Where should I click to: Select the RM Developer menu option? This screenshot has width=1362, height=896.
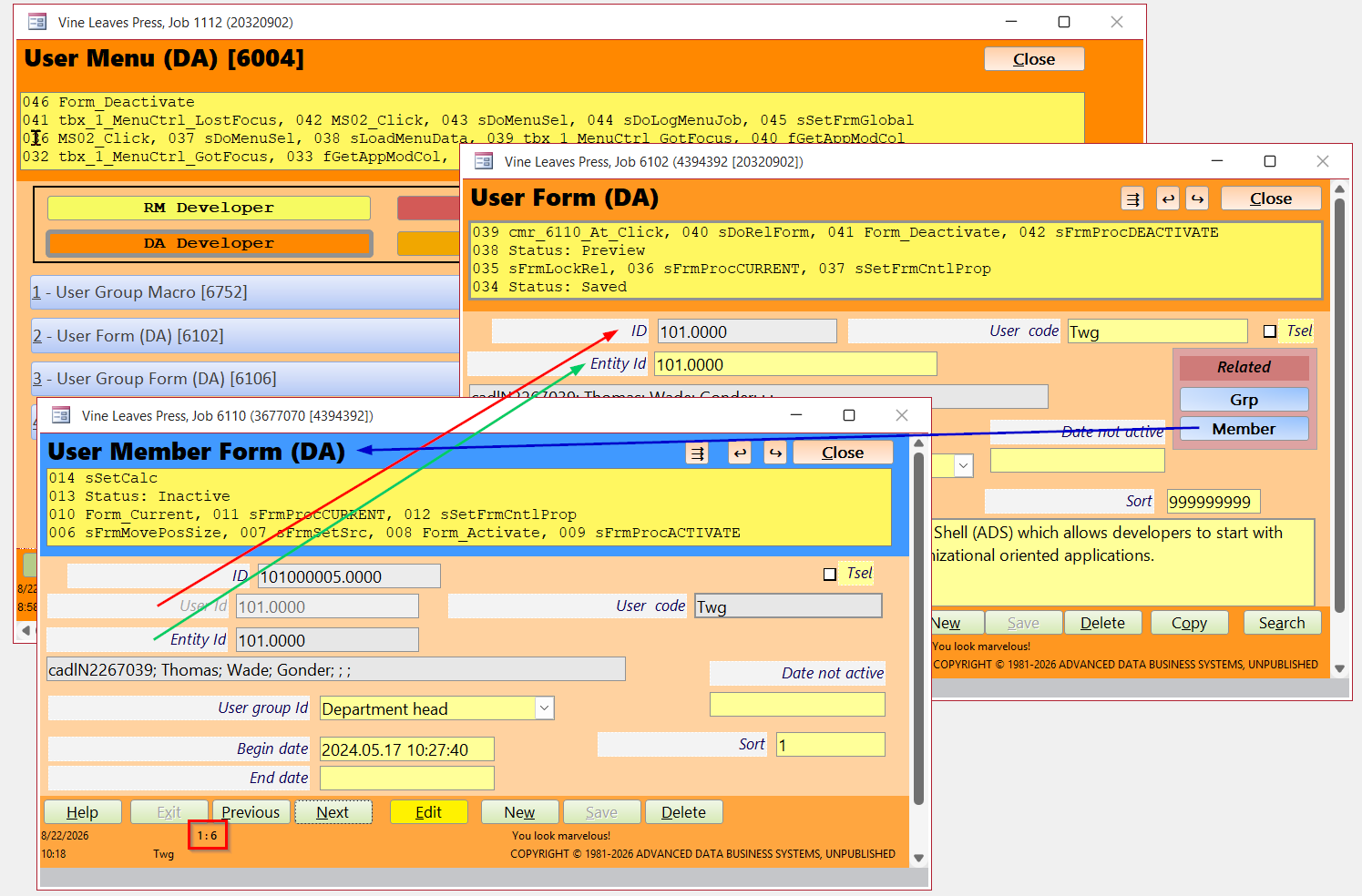coord(209,208)
